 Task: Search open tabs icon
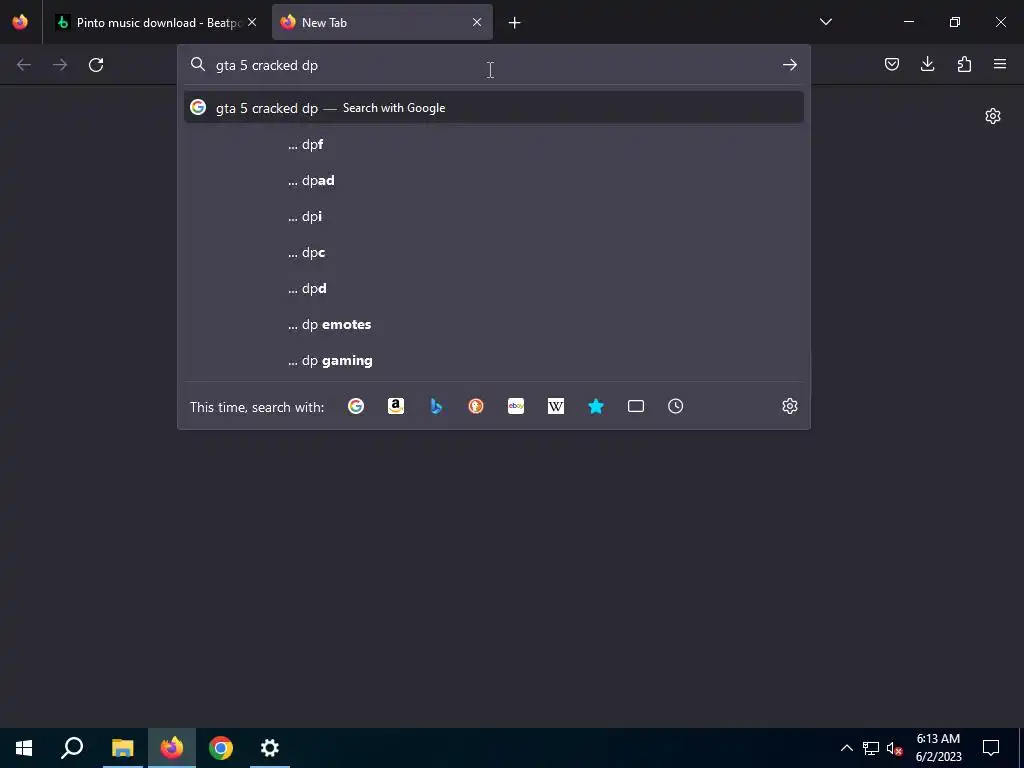click(x=635, y=406)
